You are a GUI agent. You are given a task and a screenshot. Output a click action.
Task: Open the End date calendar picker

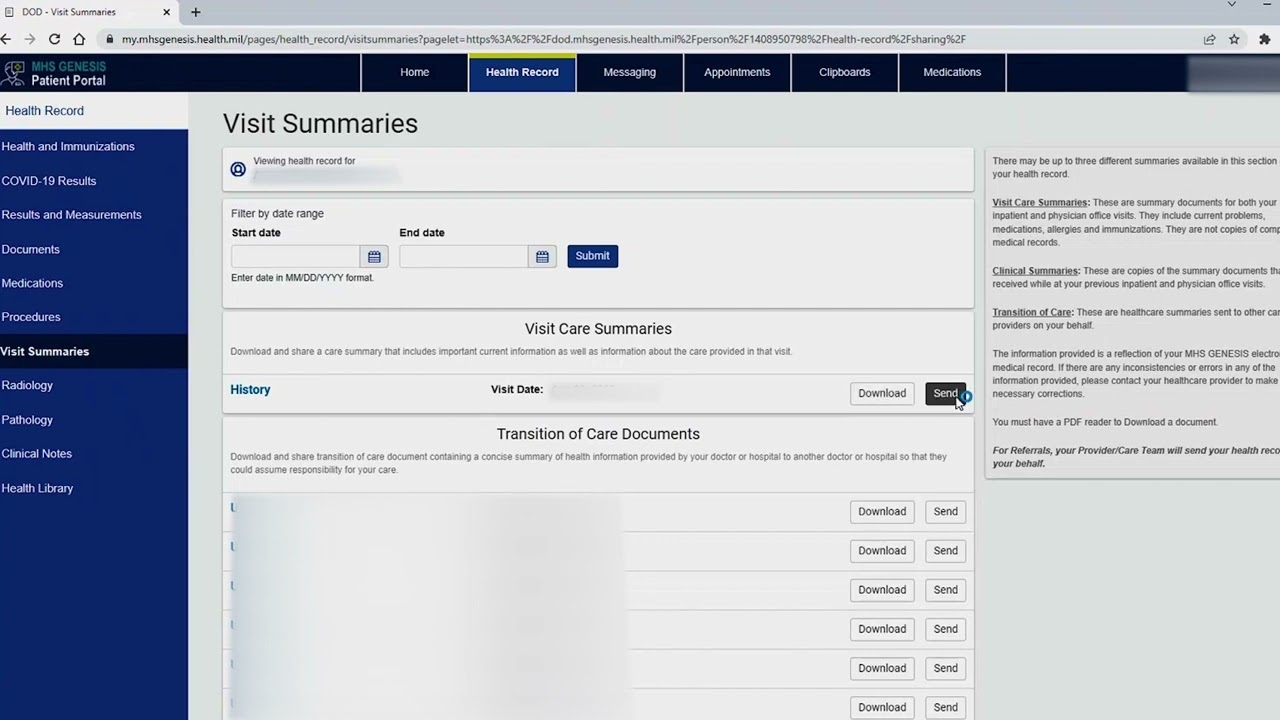click(542, 256)
